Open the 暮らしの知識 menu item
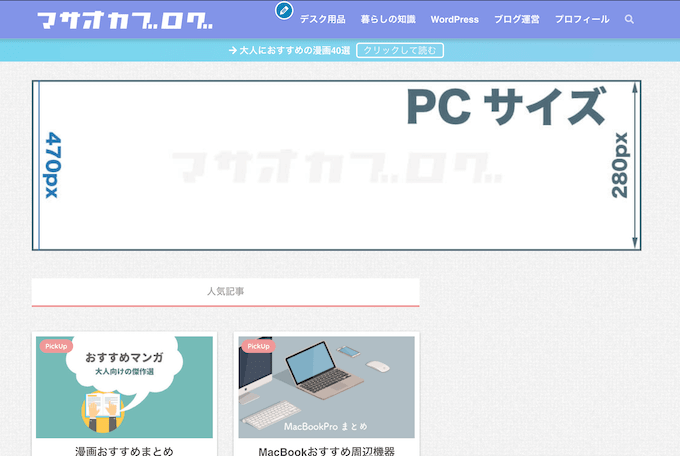 [388, 20]
